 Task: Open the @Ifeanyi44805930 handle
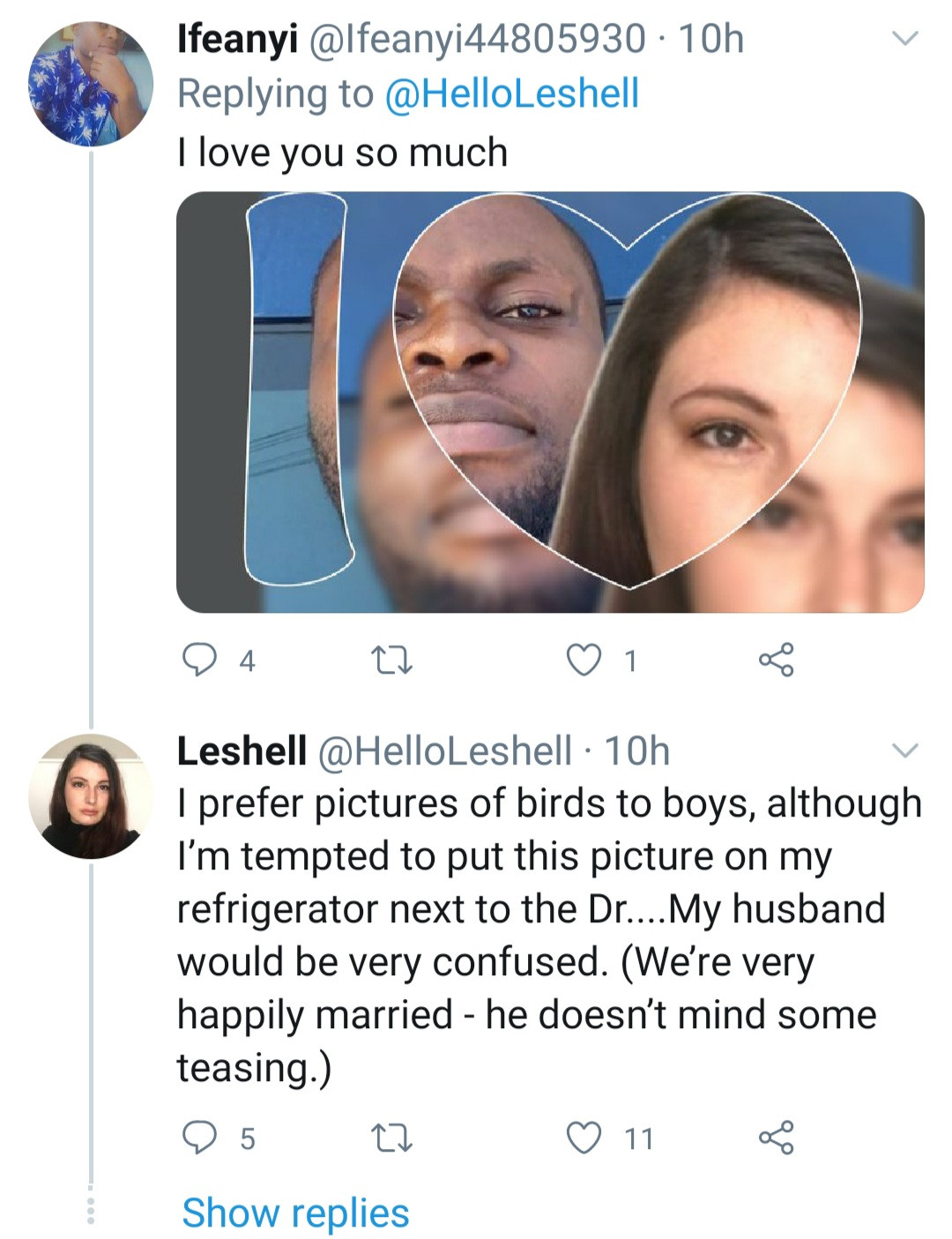tap(477, 40)
